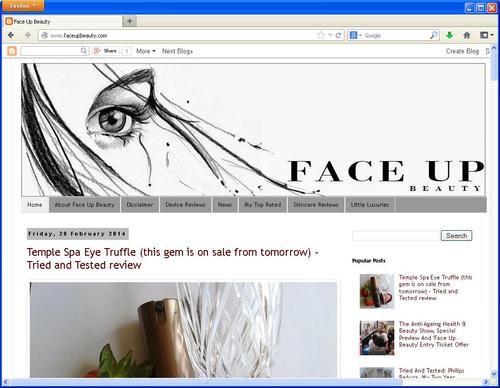This screenshot has width=500, height=388.
Task: Go to home page with house icon
Action: 467,35
